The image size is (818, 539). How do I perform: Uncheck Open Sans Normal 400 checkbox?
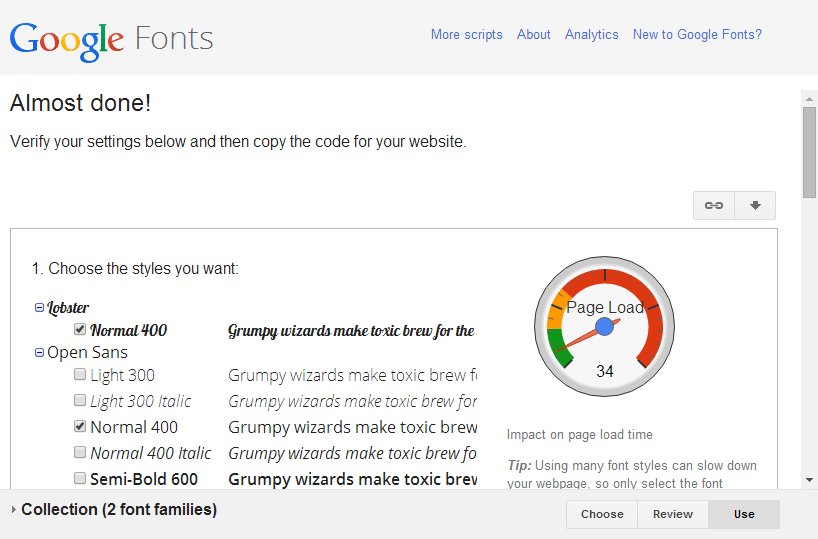[x=80, y=426]
